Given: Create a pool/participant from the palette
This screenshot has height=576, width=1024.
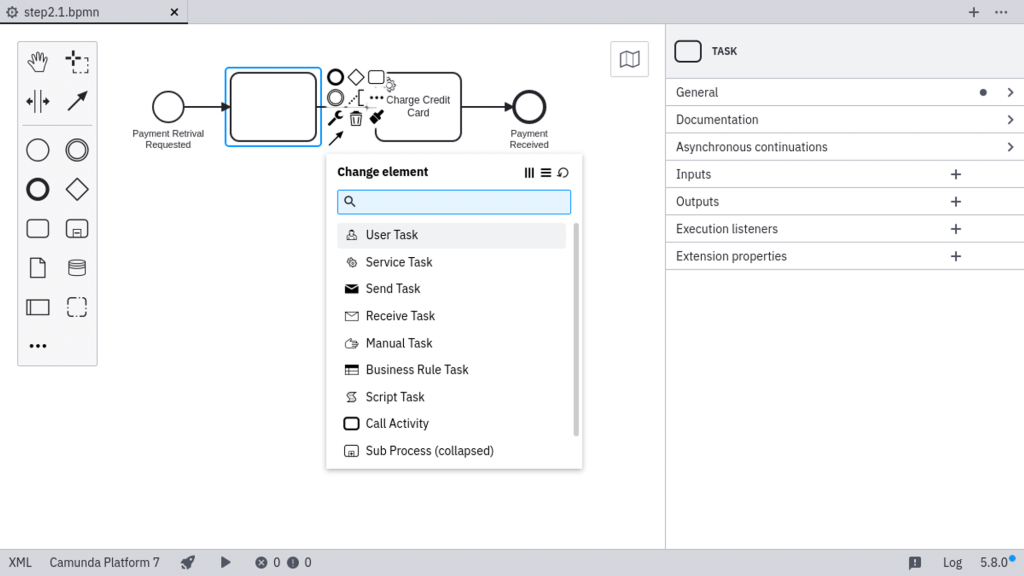Looking at the screenshot, I should 38,307.
